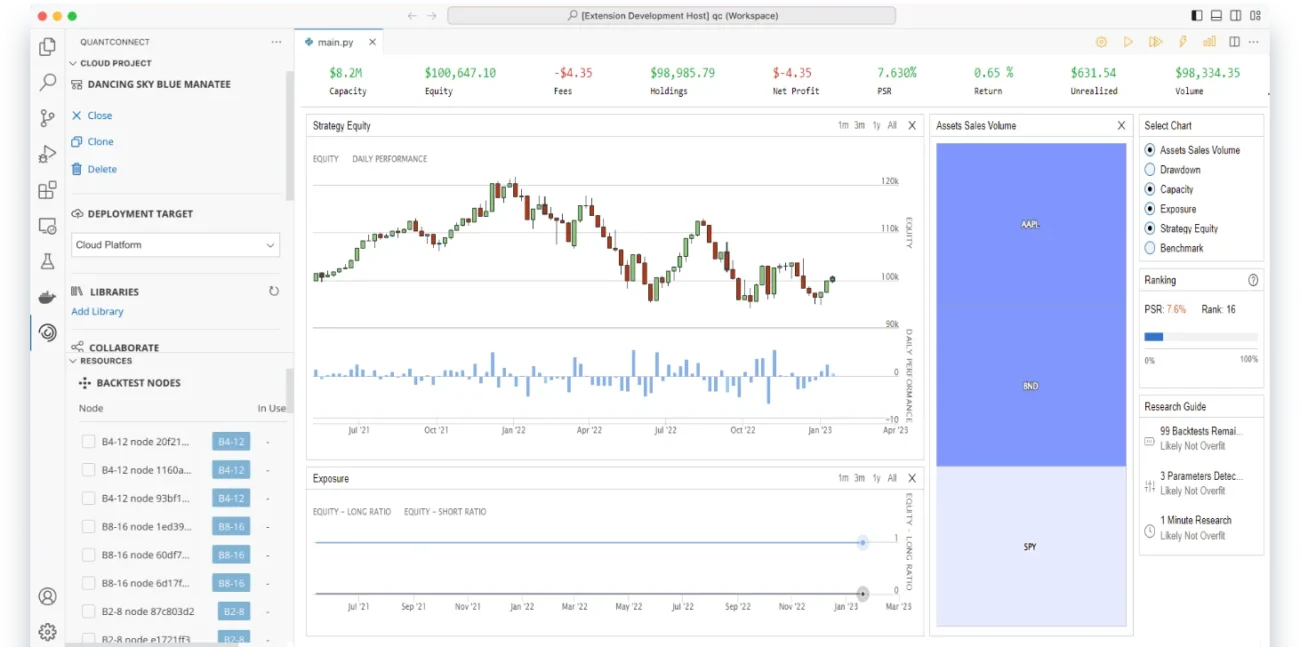Open the Docker whale icon in the sidebar
The height and width of the screenshot is (647, 1300).
point(47,297)
